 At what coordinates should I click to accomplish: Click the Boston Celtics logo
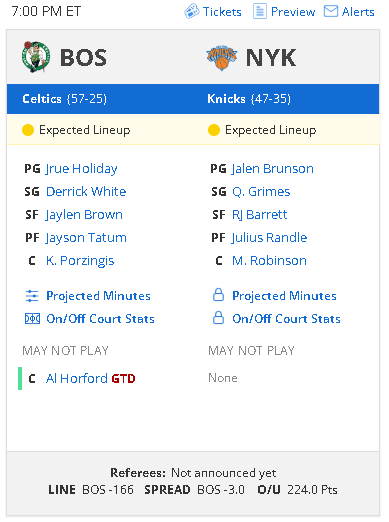[36, 57]
